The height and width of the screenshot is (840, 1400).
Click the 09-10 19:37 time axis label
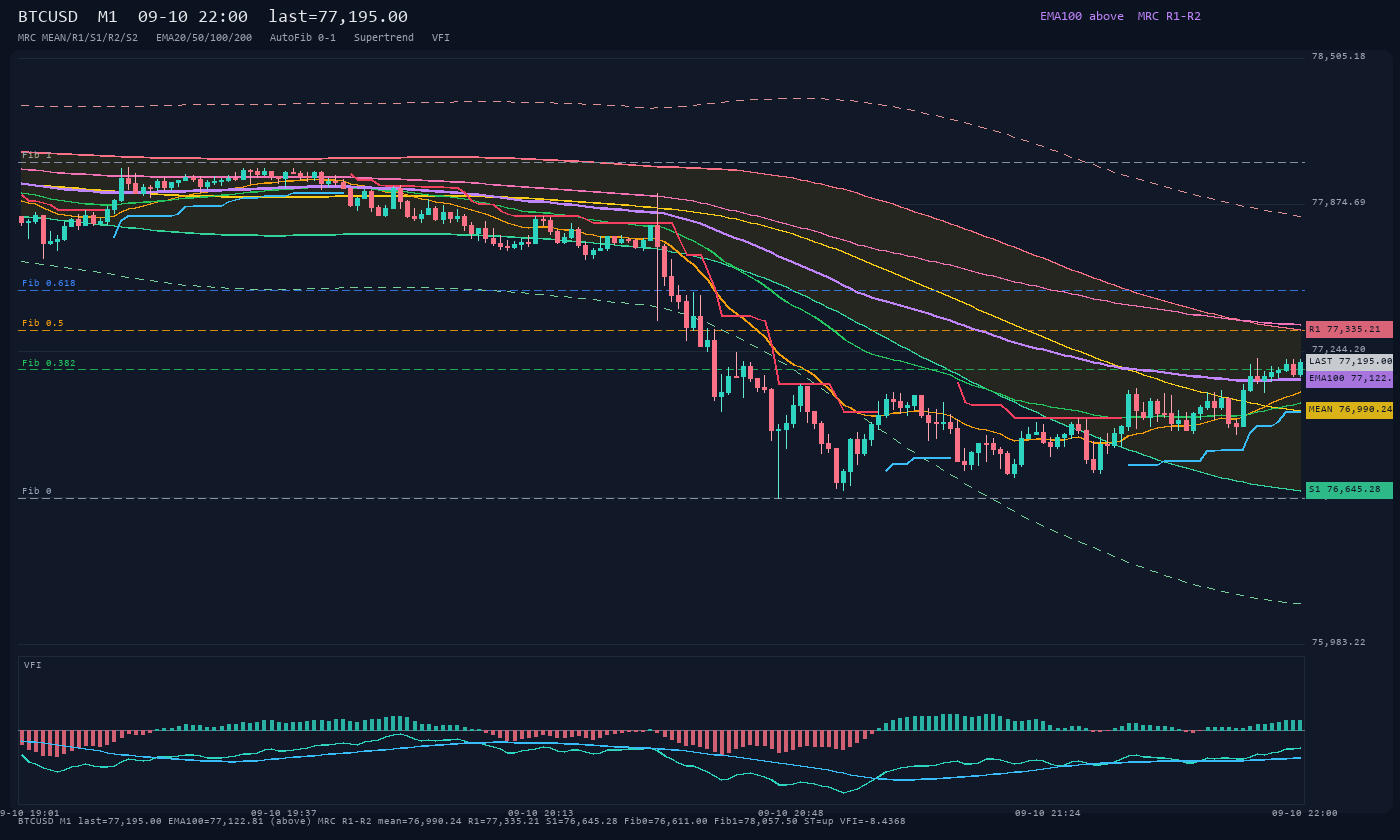[283, 813]
